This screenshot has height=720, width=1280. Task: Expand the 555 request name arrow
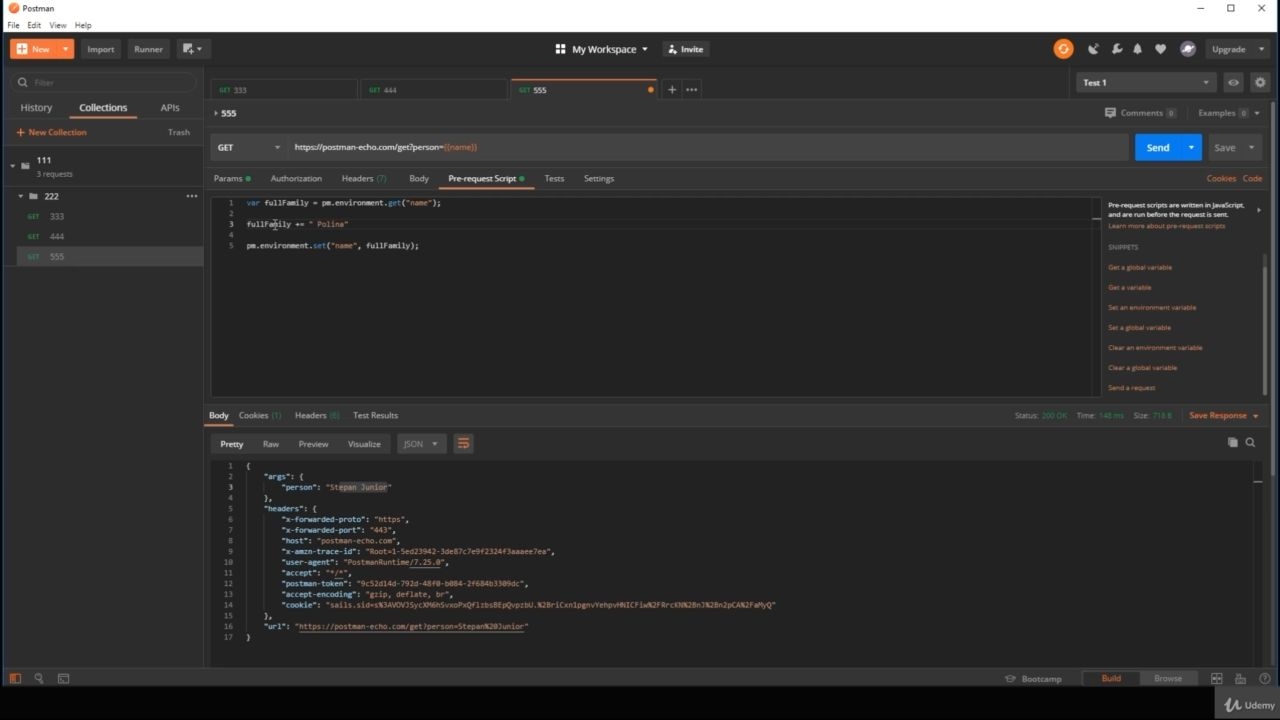[x=215, y=113]
